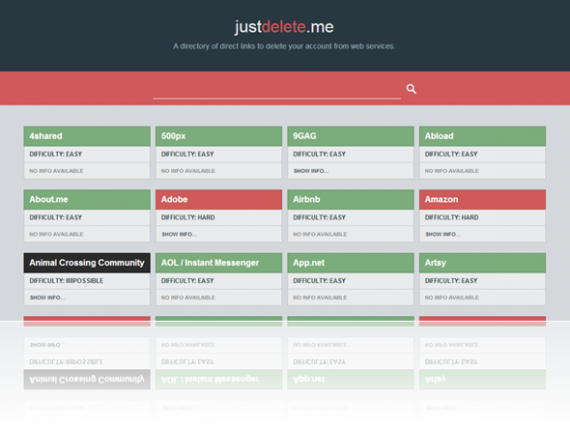Open the Abload deletion link
This screenshot has height=427, width=570.
point(482,136)
